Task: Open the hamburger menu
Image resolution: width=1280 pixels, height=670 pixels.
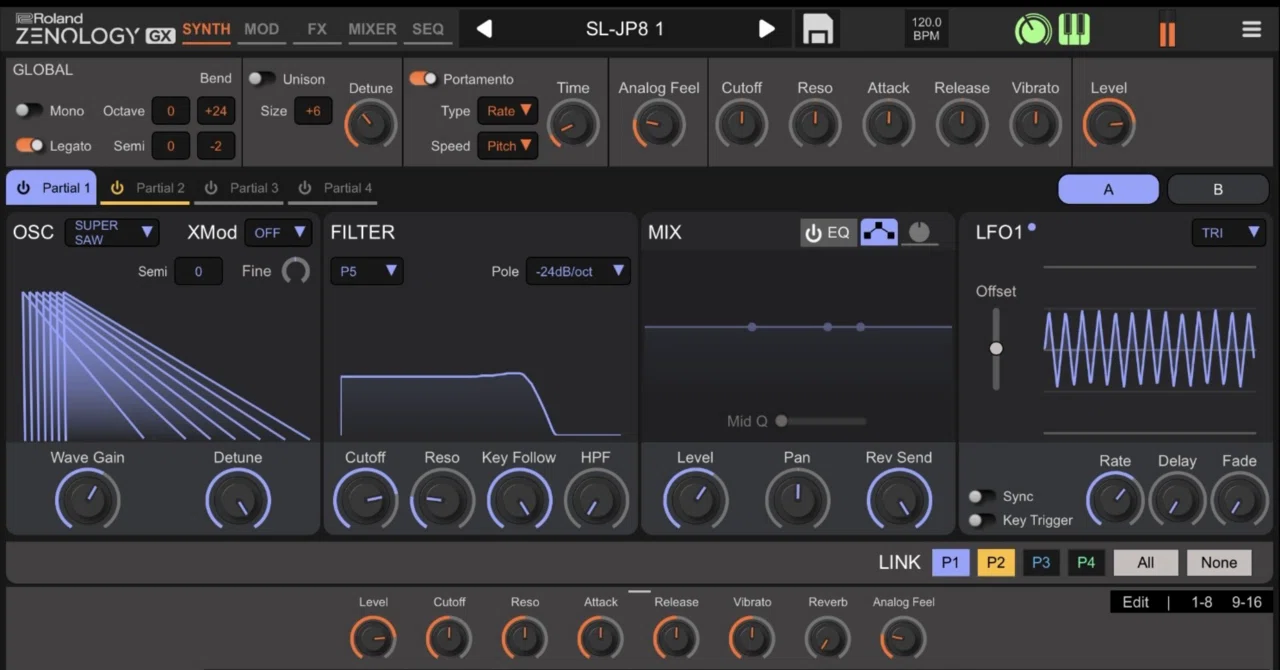Action: (x=1251, y=29)
